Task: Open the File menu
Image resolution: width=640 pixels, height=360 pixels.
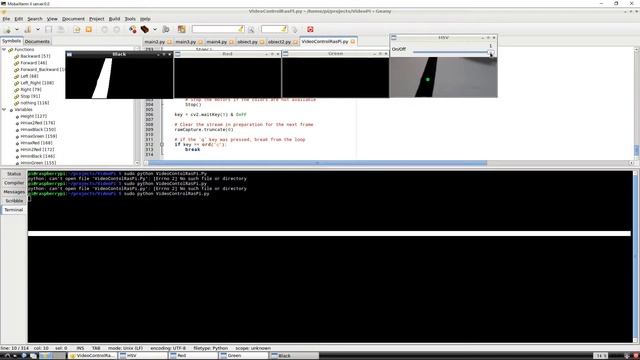Action: pos(6,19)
